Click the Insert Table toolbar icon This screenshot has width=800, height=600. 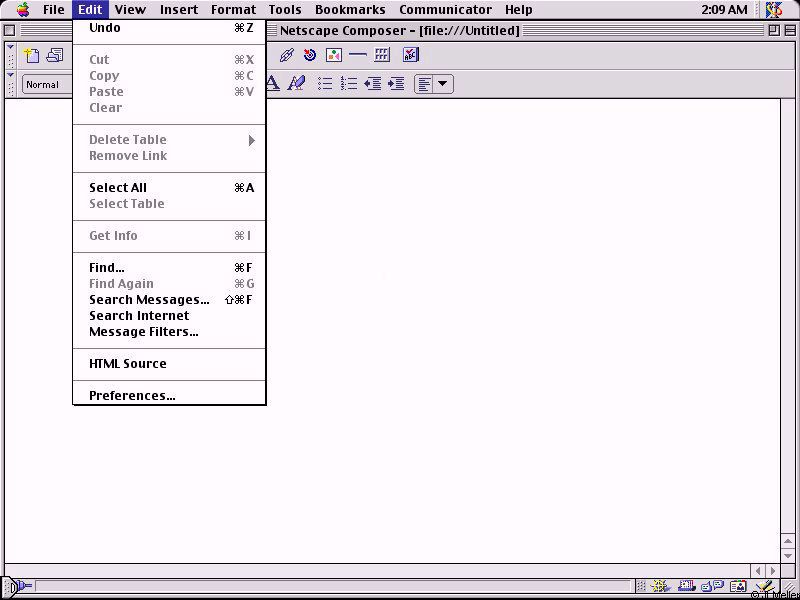(x=382, y=56)
